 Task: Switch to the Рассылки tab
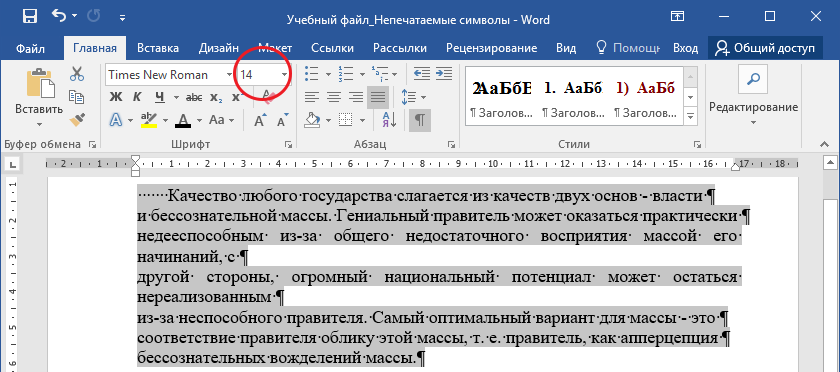[400, 48]
